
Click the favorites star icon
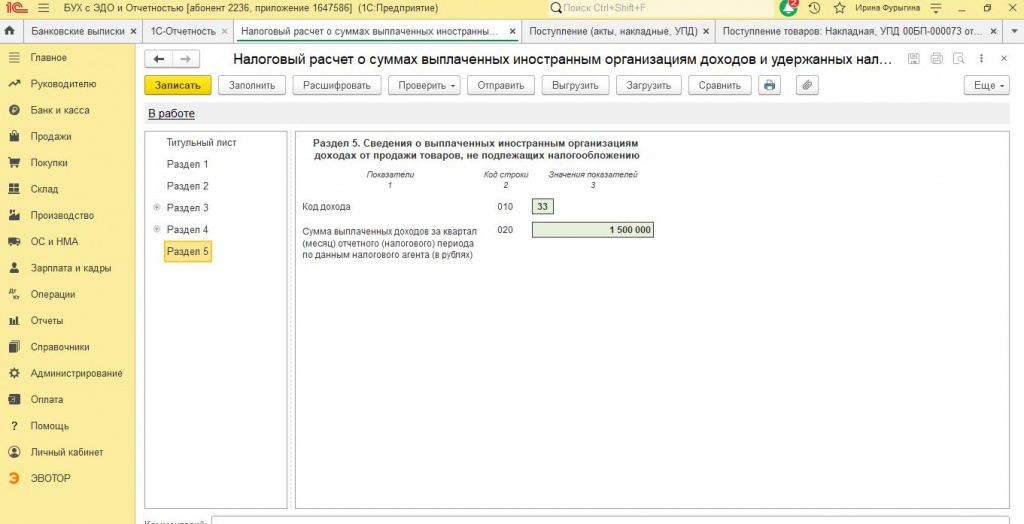(840, 8)
